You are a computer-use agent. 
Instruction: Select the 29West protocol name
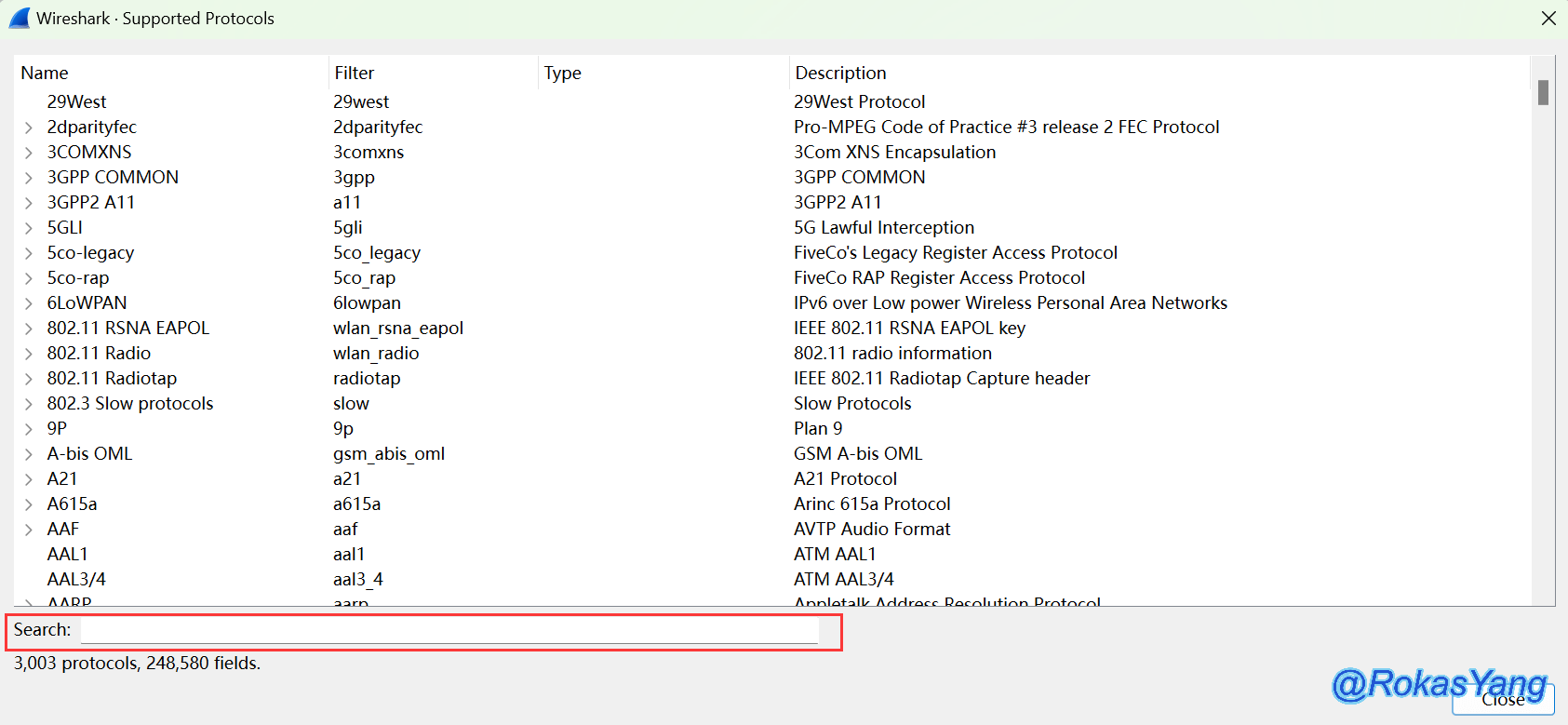[x=76, y=101]
